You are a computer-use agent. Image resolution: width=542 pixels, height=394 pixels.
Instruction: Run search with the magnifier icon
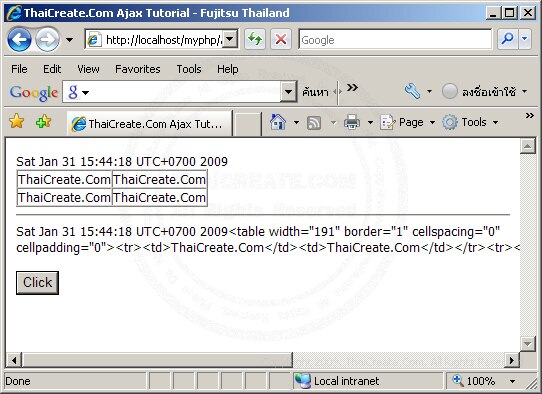pos(507,40)
